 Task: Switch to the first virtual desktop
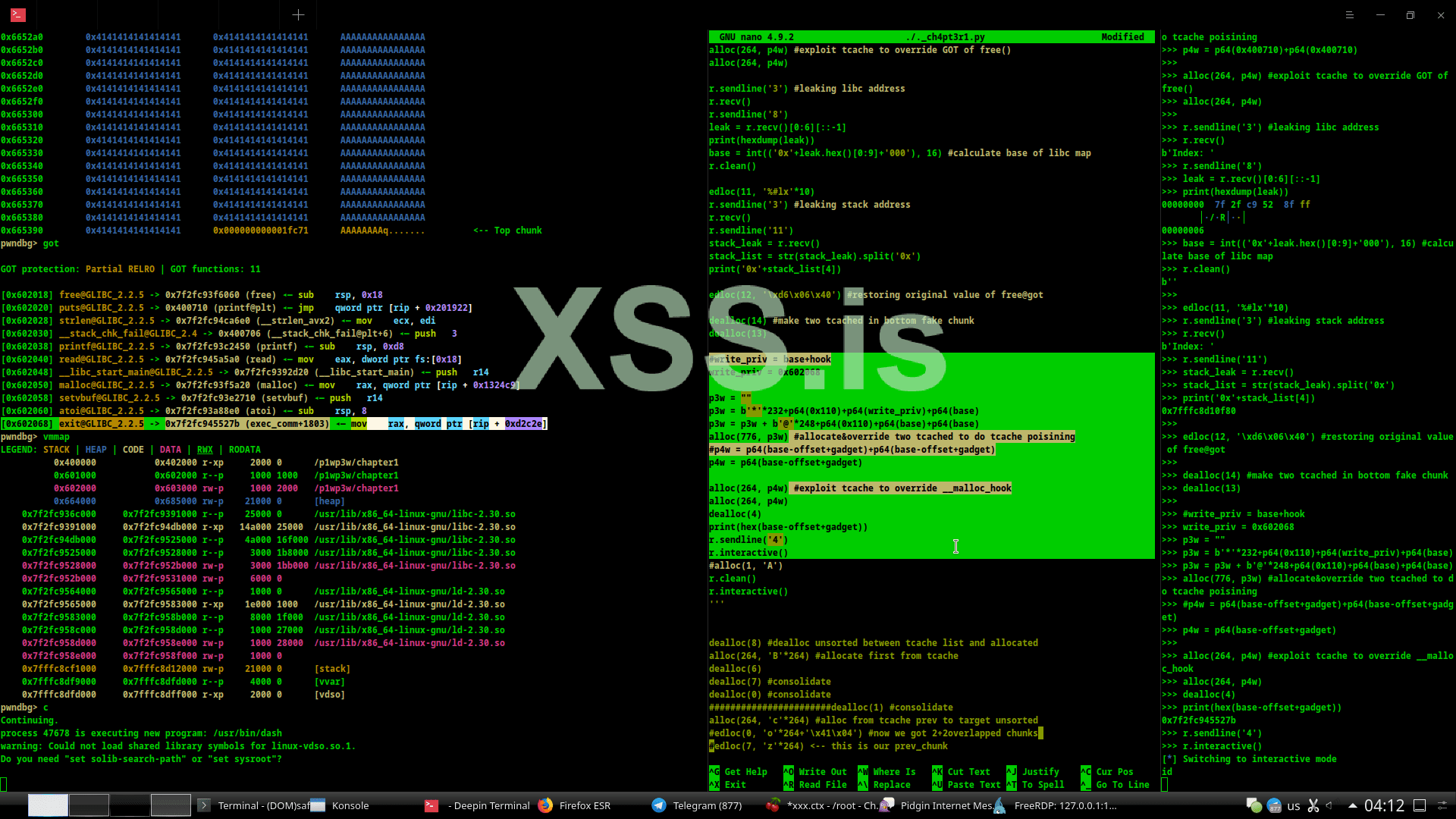[x=48, y=805]
